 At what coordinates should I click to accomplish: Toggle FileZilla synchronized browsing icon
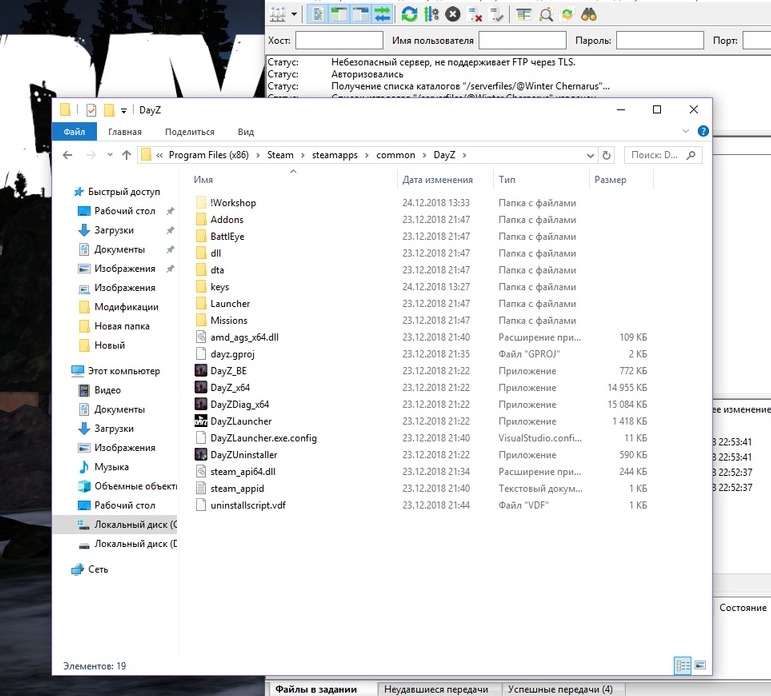tap(567, 14)
